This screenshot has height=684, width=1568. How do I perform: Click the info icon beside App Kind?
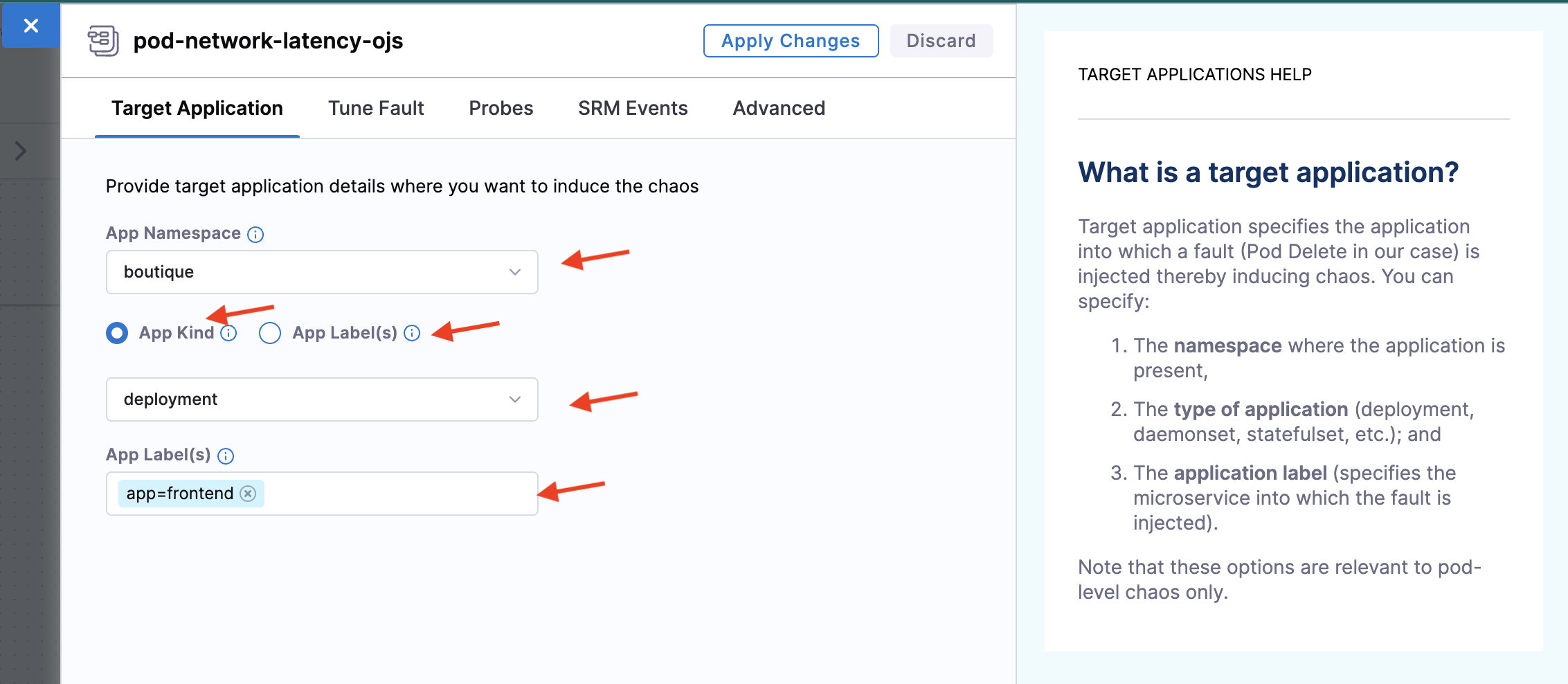pyautogui.click(x=228, y=334)
